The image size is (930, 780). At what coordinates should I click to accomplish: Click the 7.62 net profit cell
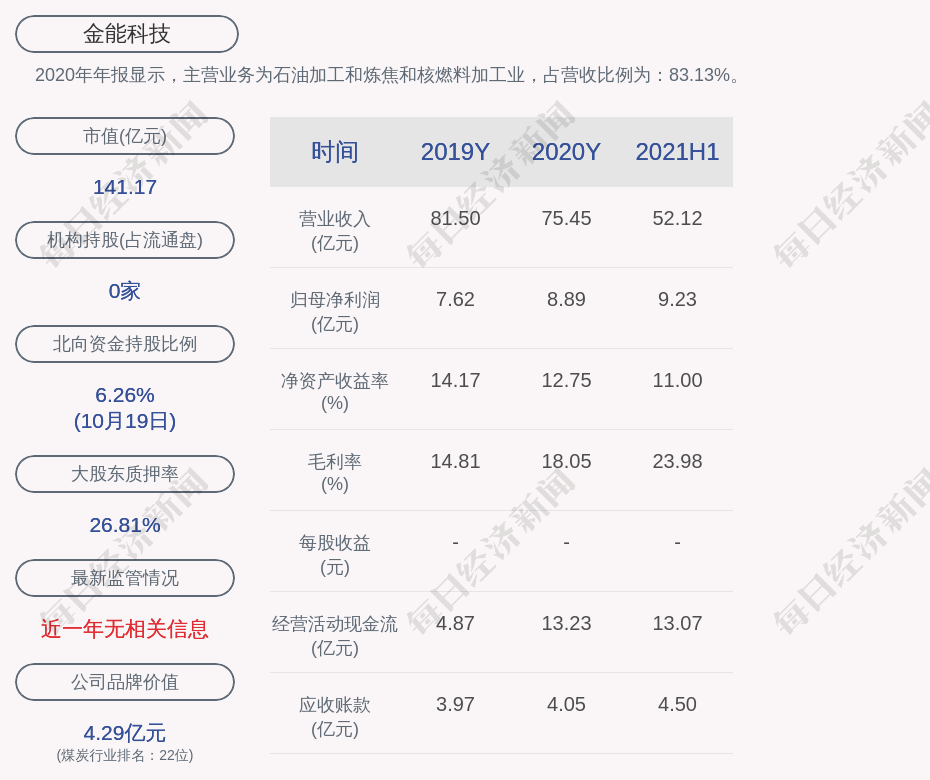pos(456,300)
